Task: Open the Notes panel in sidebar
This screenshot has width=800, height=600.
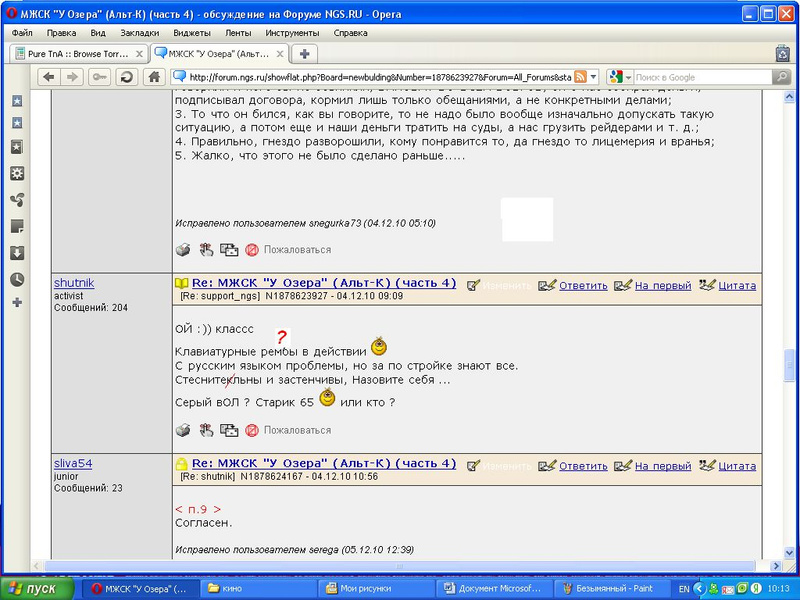Action: 17,227
